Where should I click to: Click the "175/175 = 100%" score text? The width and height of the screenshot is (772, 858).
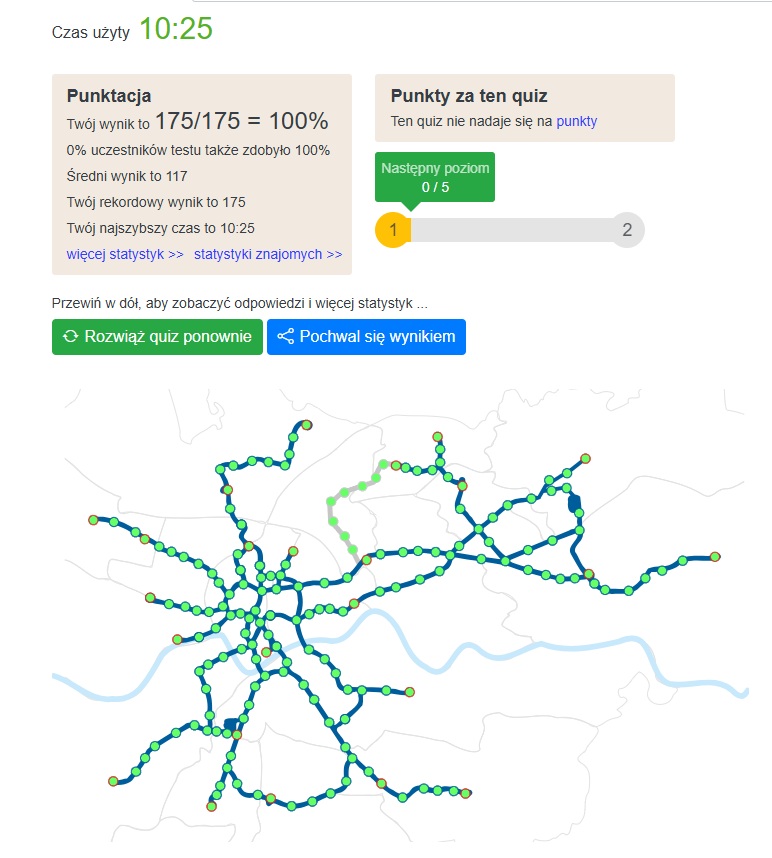[241, 122]
